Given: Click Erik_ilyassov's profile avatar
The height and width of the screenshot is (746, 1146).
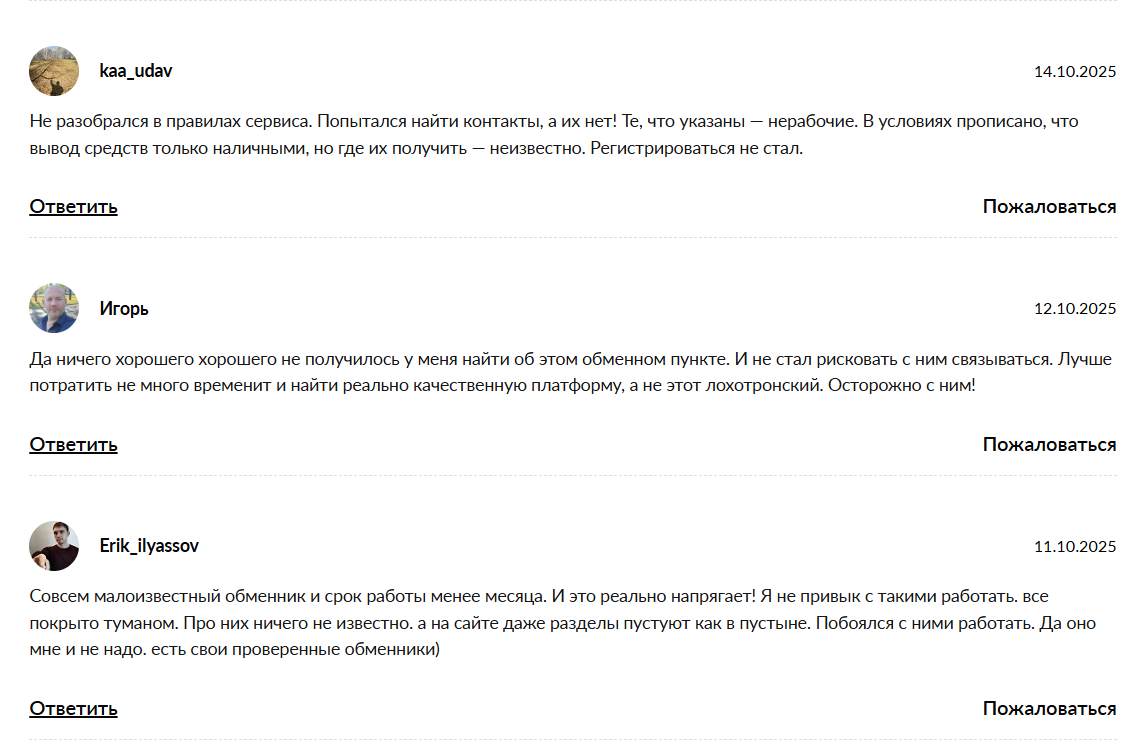Looking at the screenshot, I should coord(54,546).
